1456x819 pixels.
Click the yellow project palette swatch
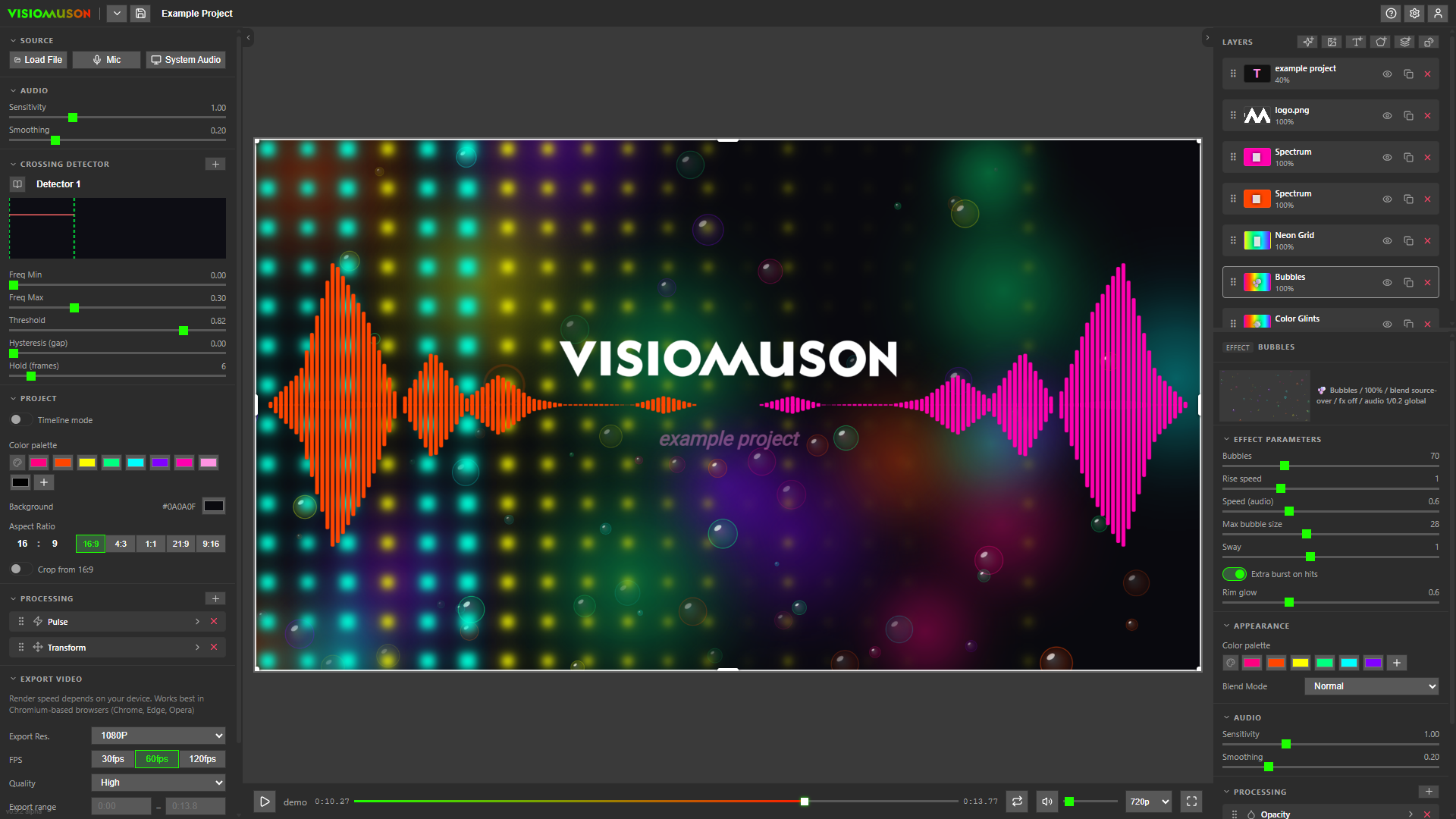click(x=87, y=463)
